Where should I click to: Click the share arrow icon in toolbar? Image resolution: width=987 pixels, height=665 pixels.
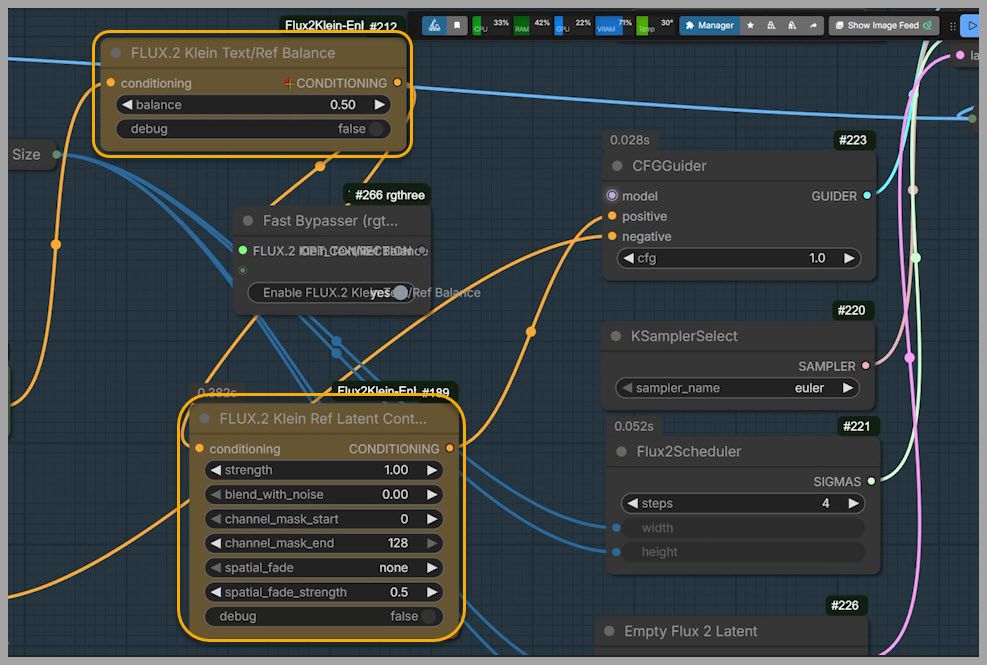tap(814, 25)
